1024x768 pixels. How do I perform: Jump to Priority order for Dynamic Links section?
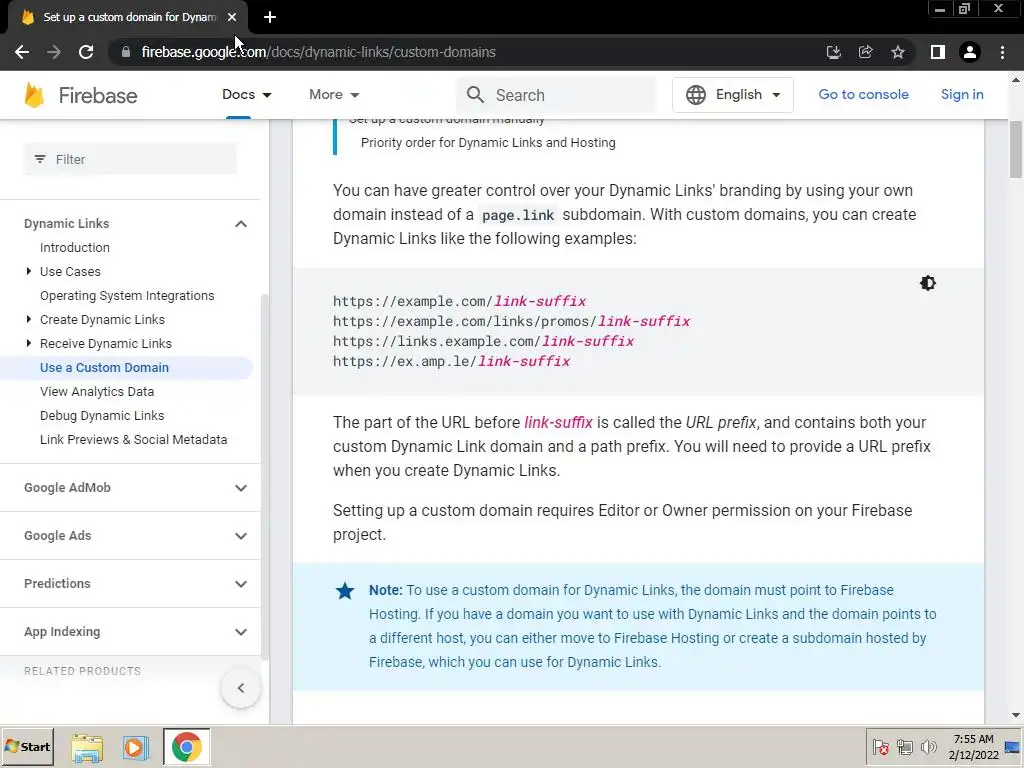point(488,142)
